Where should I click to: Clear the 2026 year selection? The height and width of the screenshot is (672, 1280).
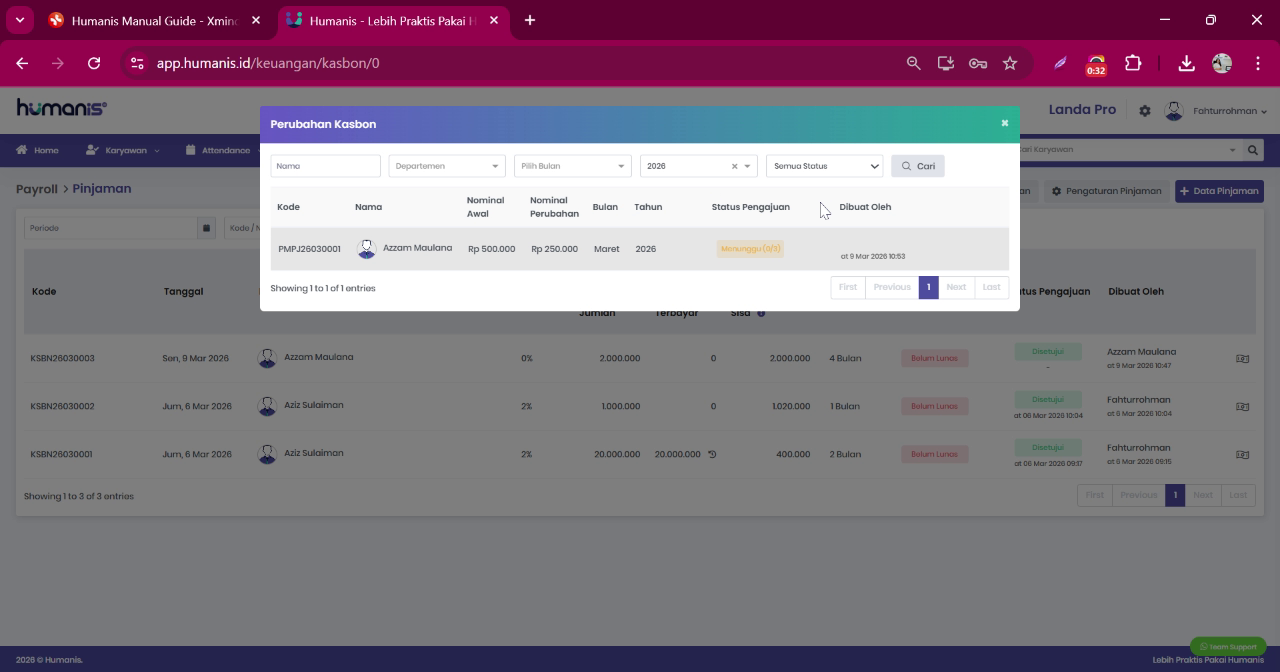(x=734, y=167)
